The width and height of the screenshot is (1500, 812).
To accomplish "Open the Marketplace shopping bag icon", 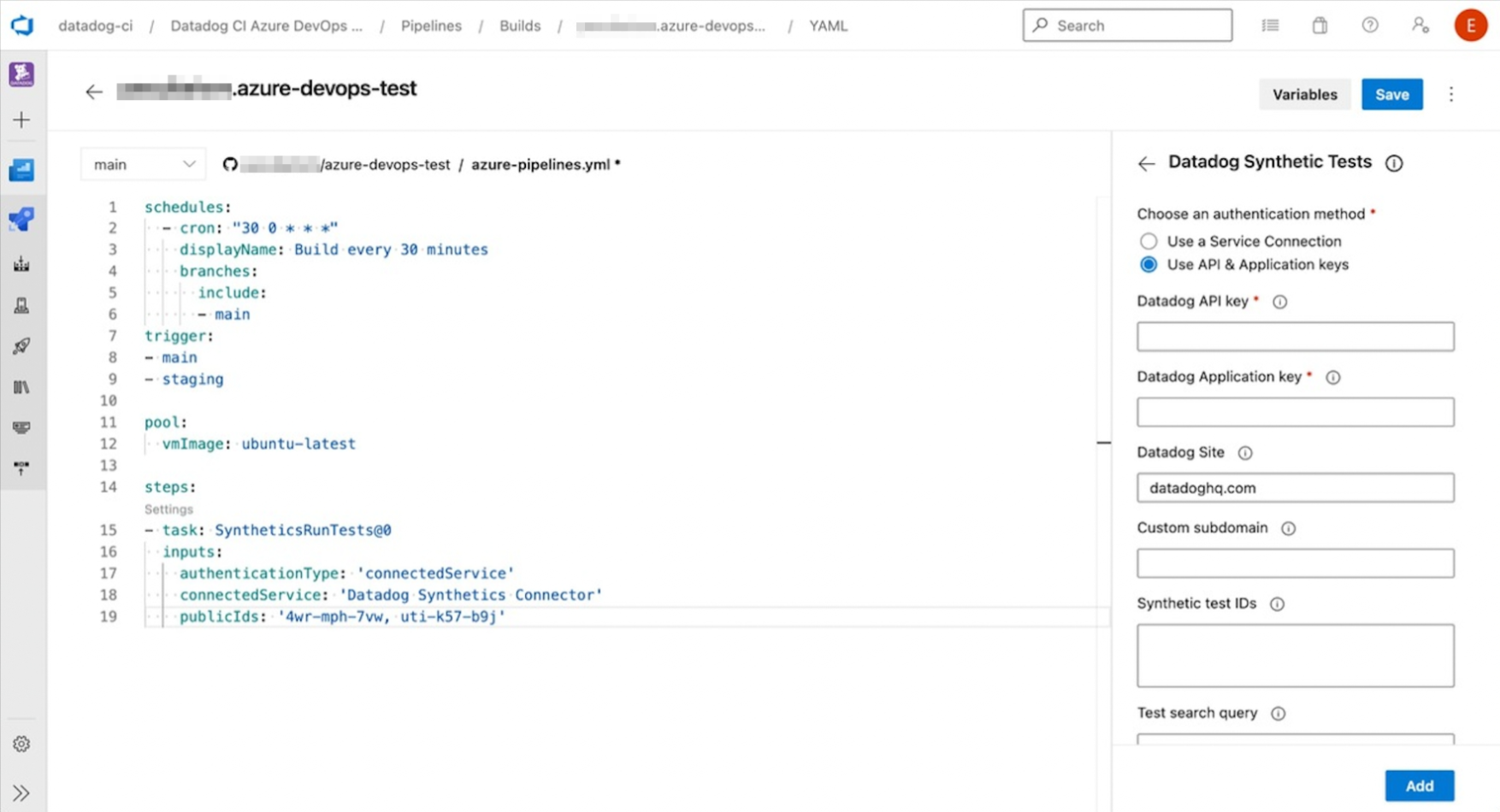I will pos(1319,26).
